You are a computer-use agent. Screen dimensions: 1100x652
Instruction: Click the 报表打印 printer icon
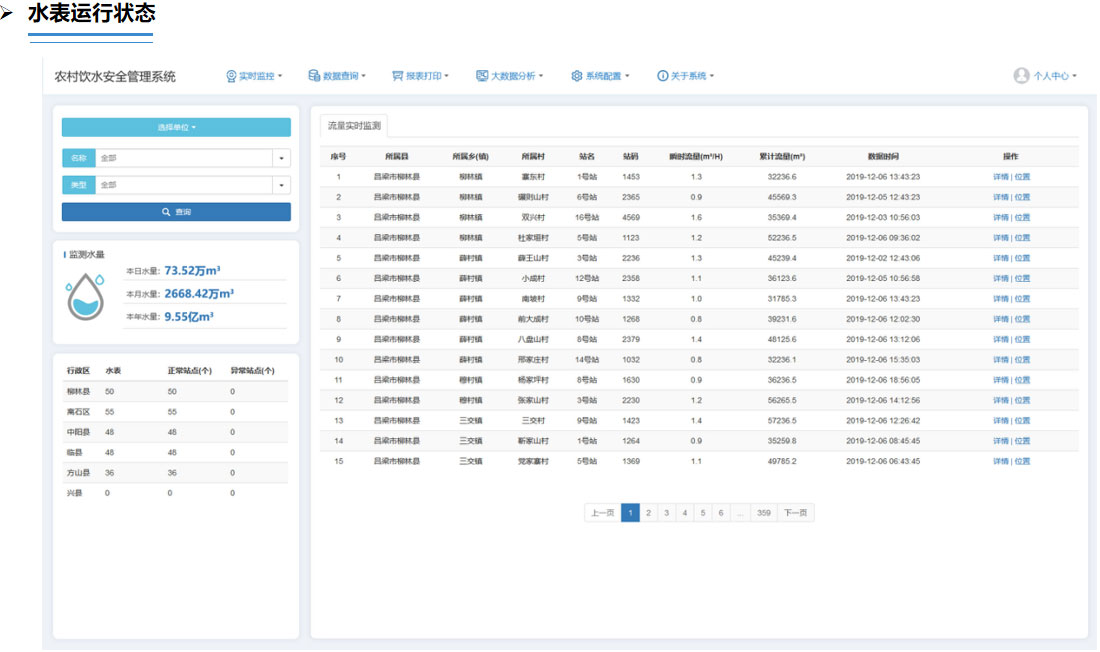397,76
